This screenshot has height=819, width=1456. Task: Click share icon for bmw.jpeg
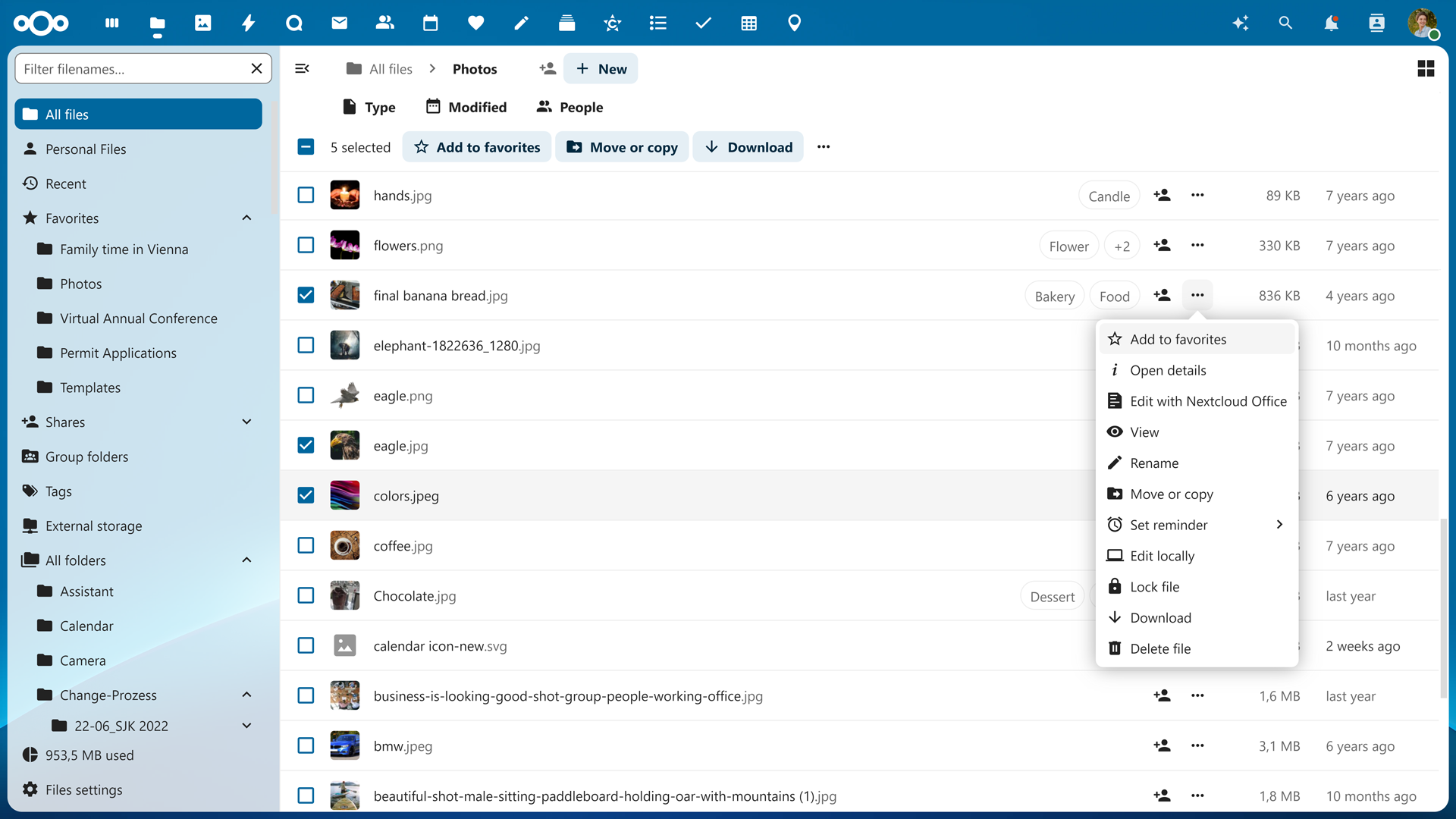click(x=1162, y=745)
